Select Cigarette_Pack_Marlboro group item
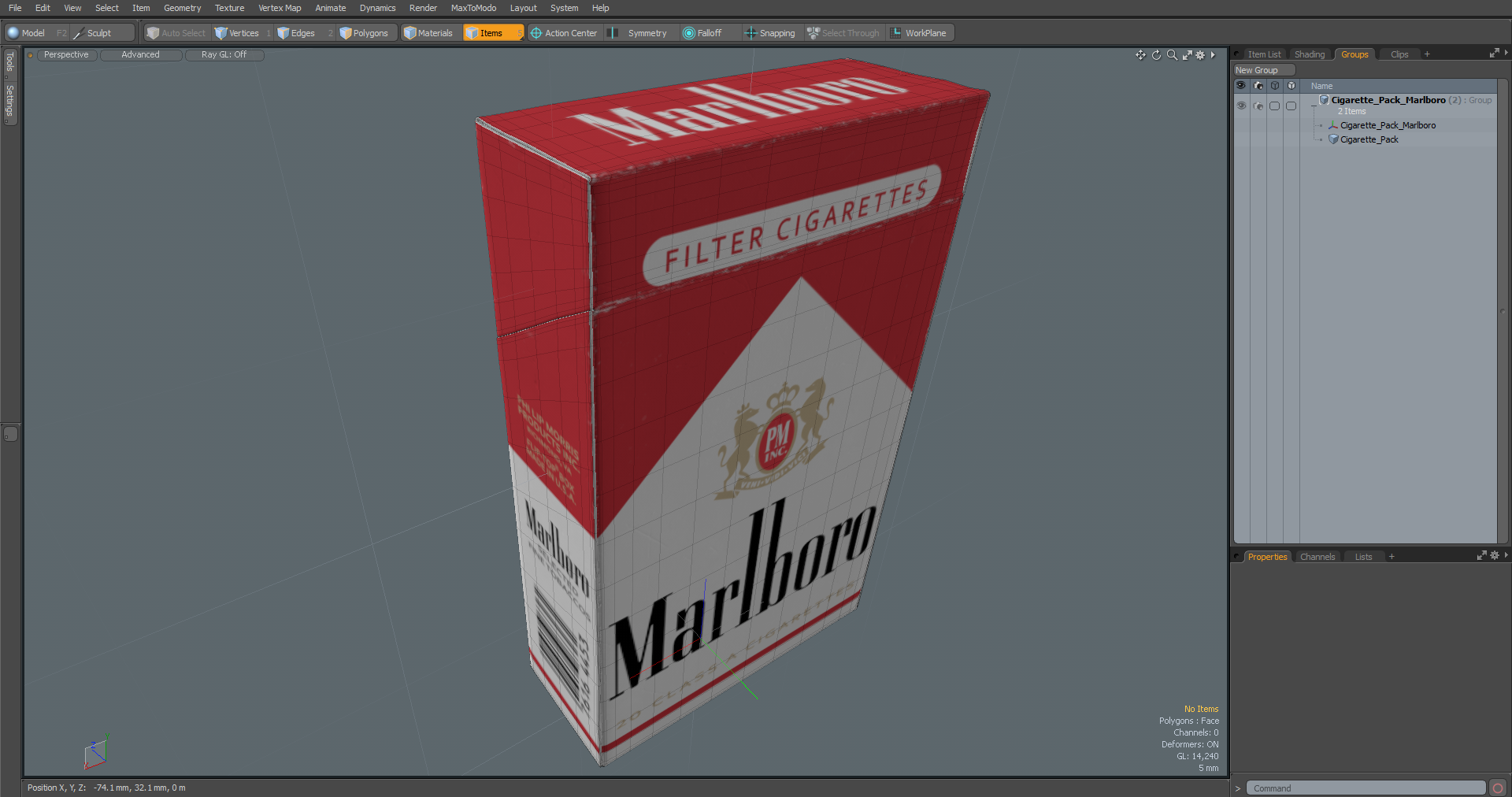 click(x=1388, y=100)
